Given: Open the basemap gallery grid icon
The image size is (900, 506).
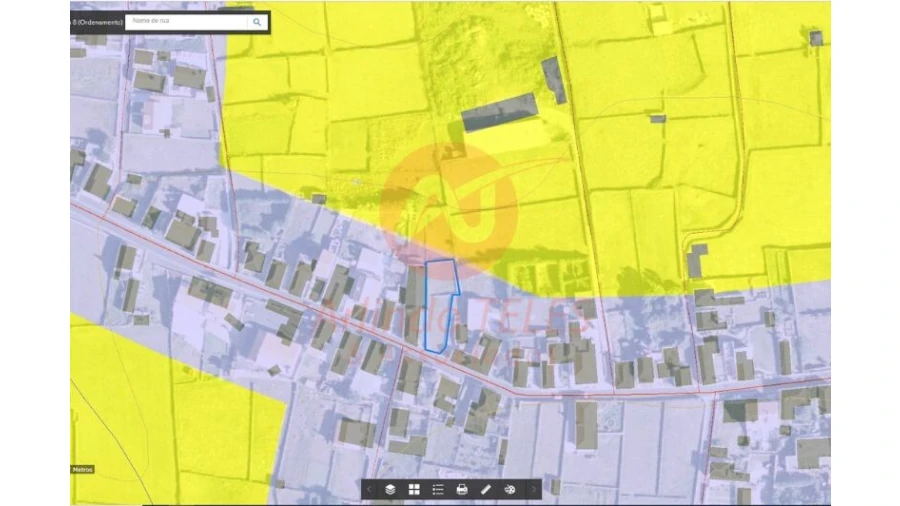Looking at the screenshot, I should [x=414, y=489].
